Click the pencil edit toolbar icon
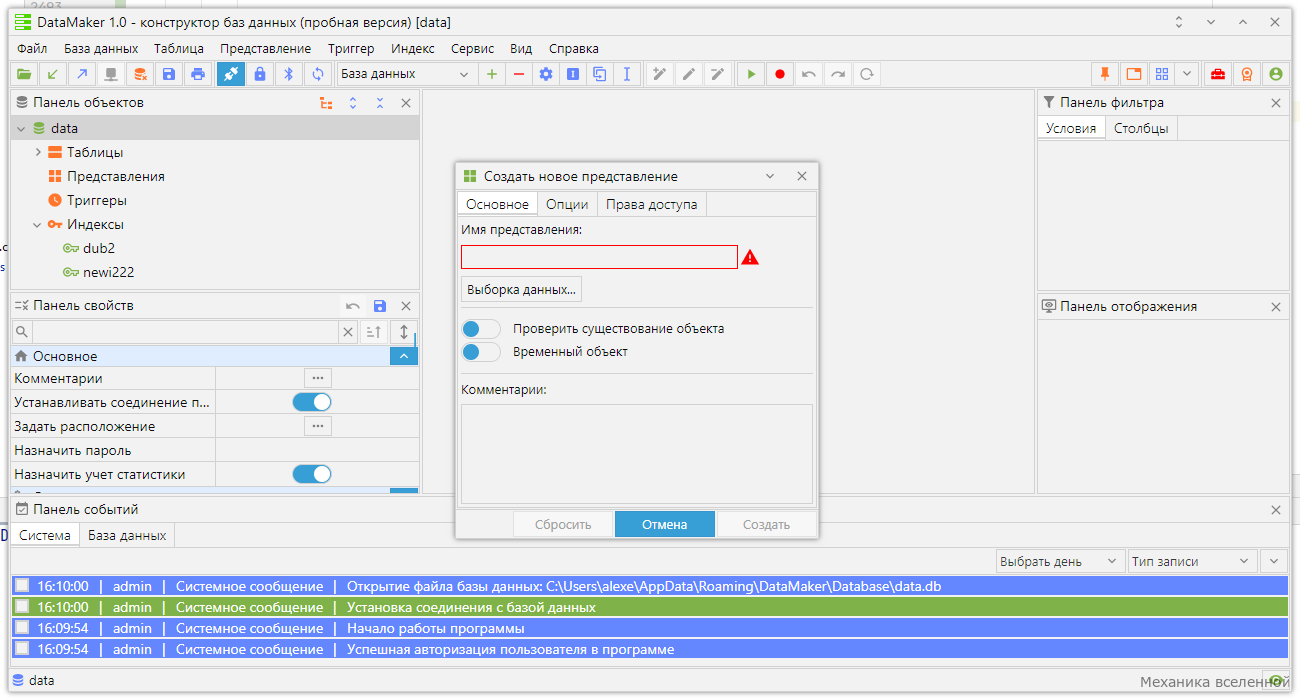 tap(689, 74)
